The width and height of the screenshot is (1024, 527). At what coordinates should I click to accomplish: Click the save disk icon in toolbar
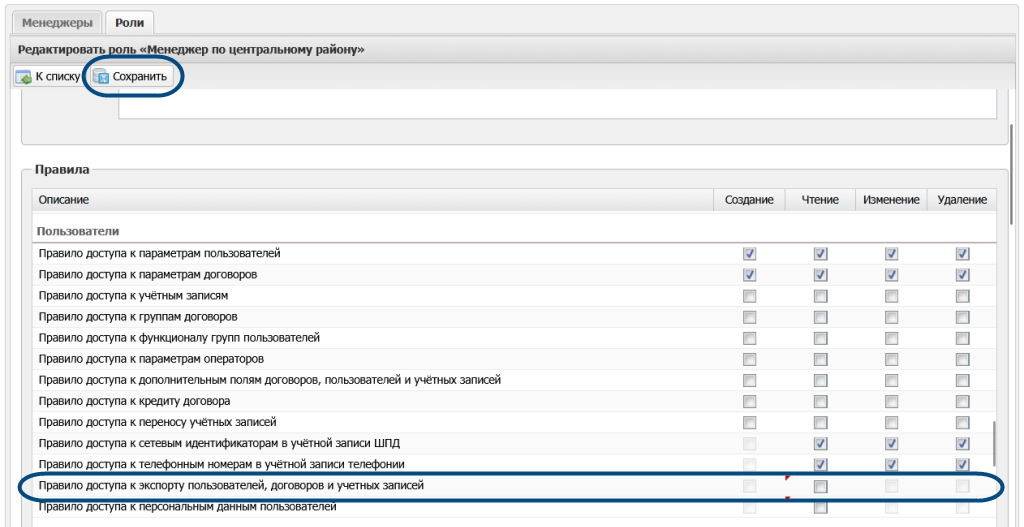pos(101,77)
